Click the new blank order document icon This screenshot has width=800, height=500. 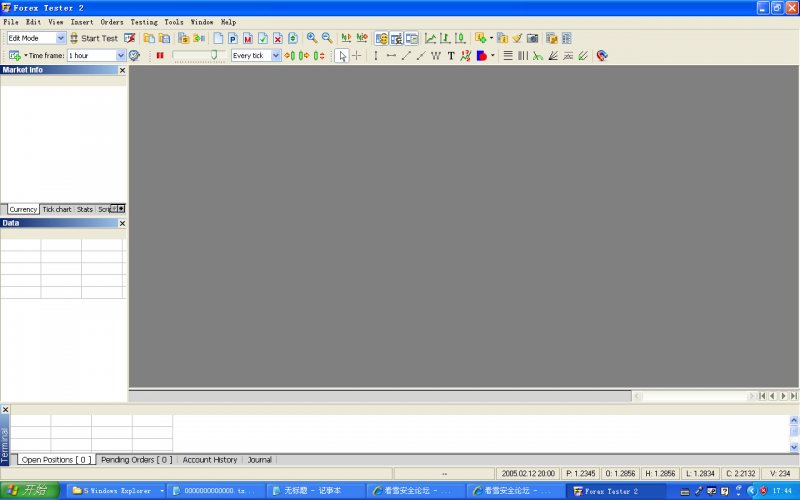coord(218,38)
